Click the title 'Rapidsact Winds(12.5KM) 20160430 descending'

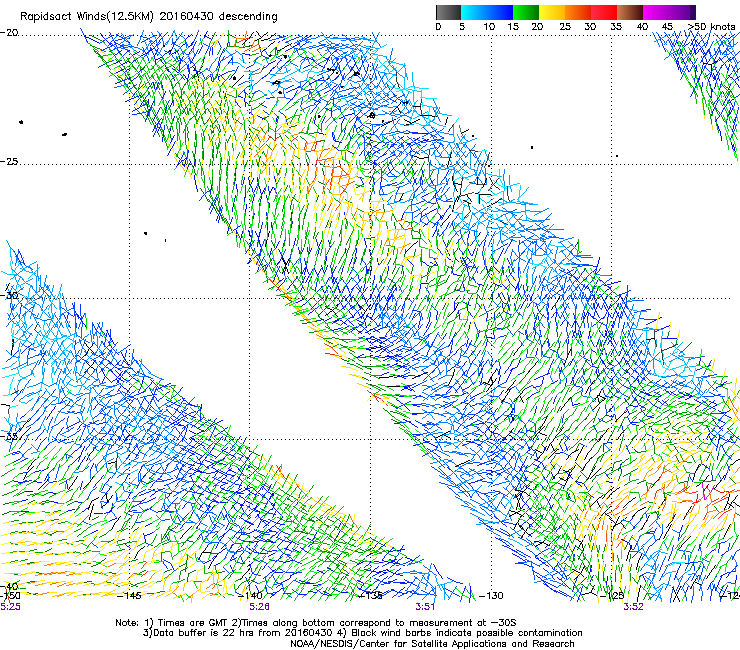[149, 17]
